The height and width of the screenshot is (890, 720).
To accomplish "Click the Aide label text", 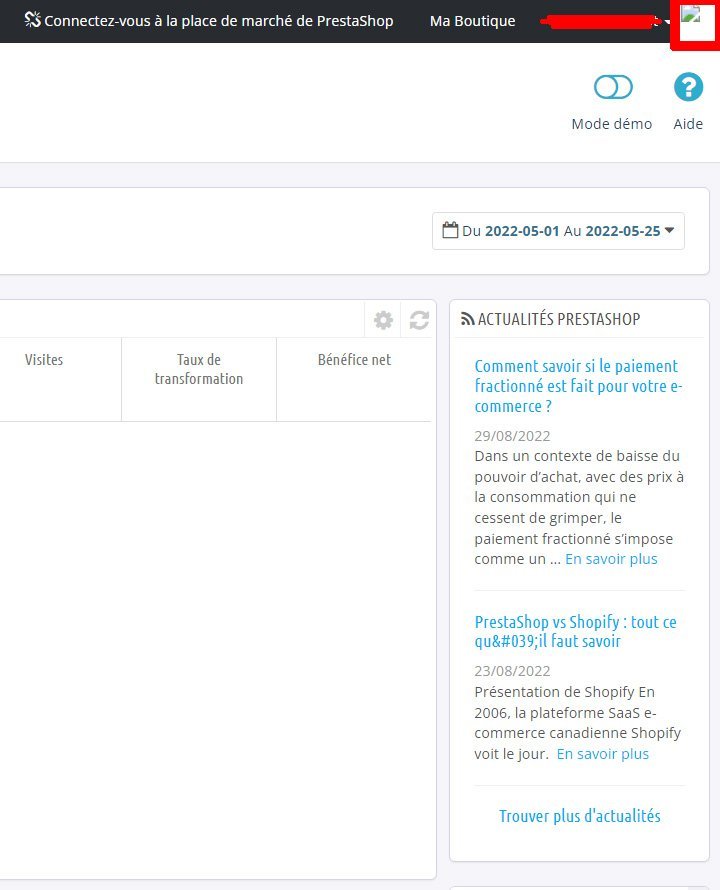I will pyautogui.click(x=688, y=124).
